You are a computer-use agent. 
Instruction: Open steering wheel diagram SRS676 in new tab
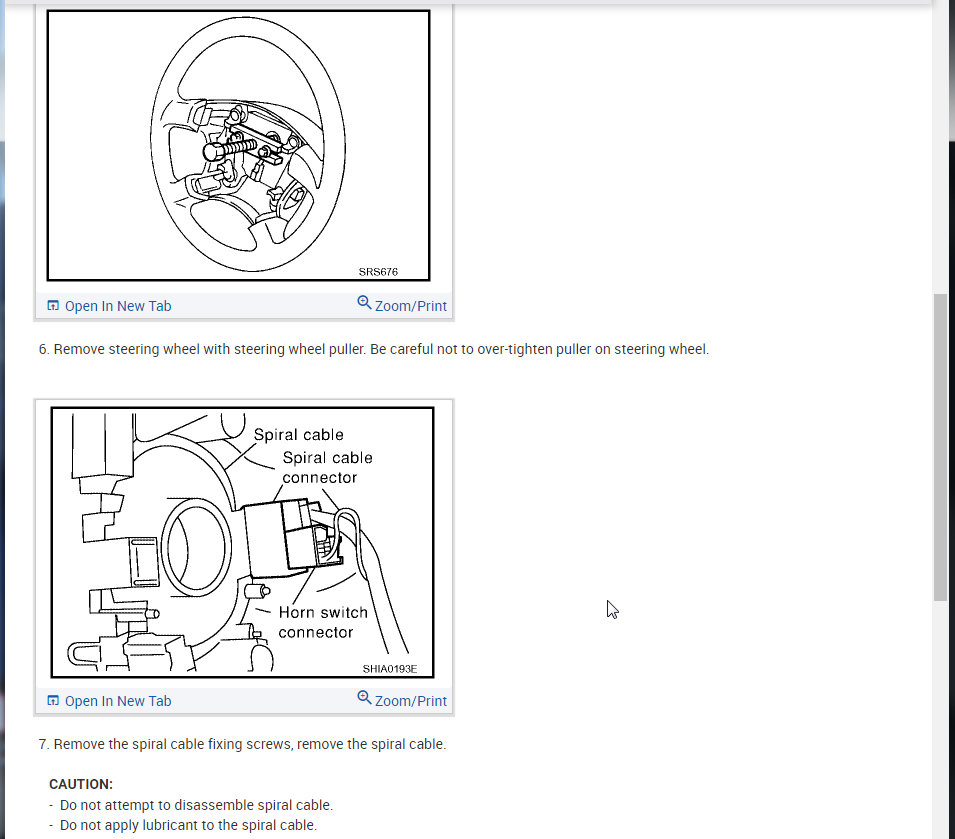click(110, 306)
